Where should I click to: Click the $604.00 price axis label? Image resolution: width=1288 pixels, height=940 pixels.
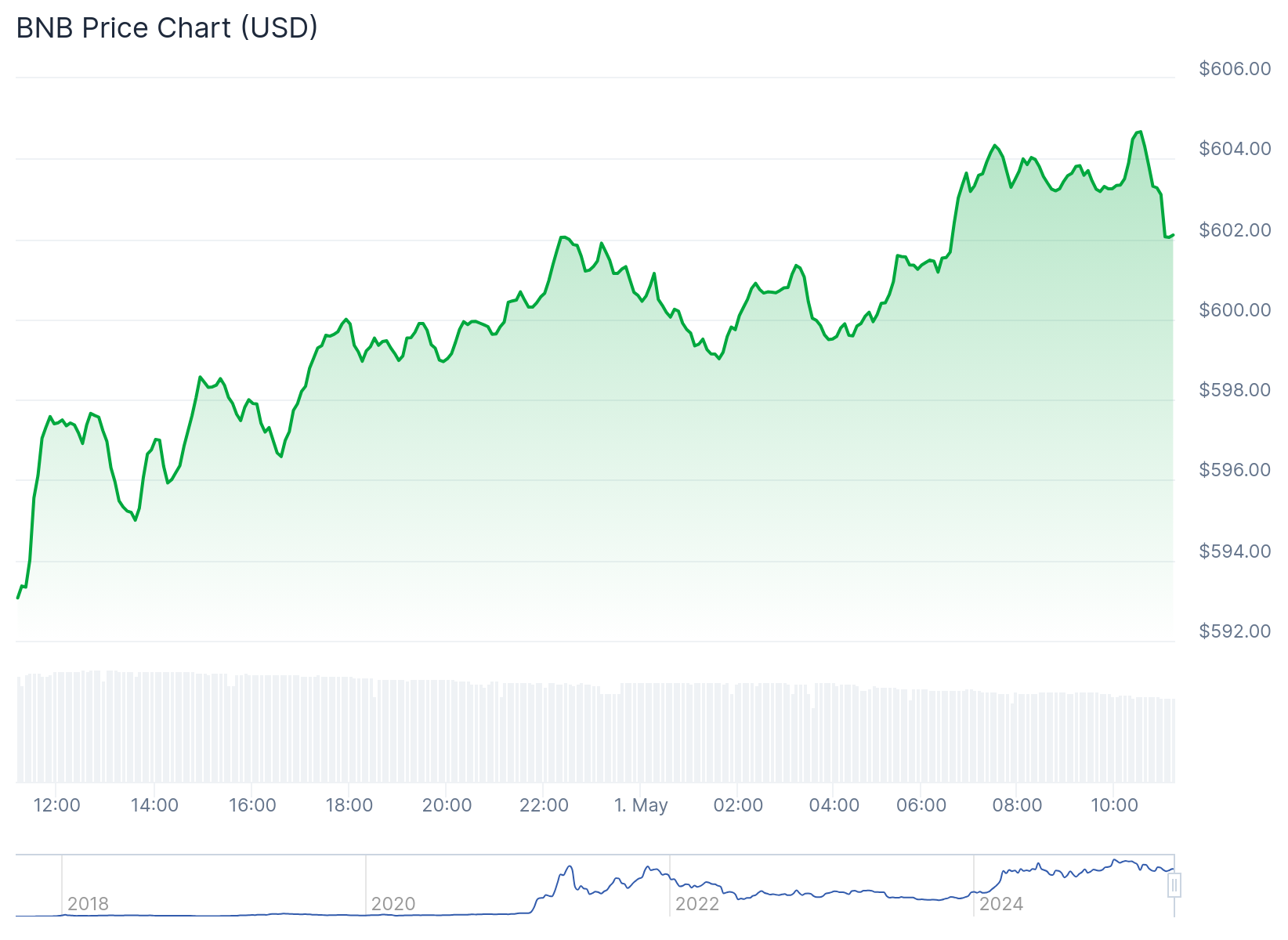pyautogui.click(x=1235, y=149)
